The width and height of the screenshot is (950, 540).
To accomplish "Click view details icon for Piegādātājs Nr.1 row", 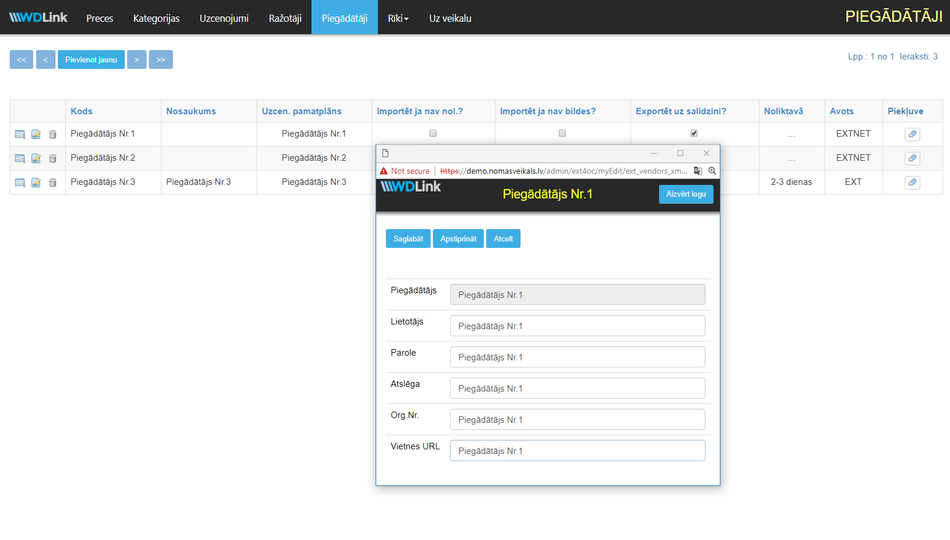I will pos(20,134).
